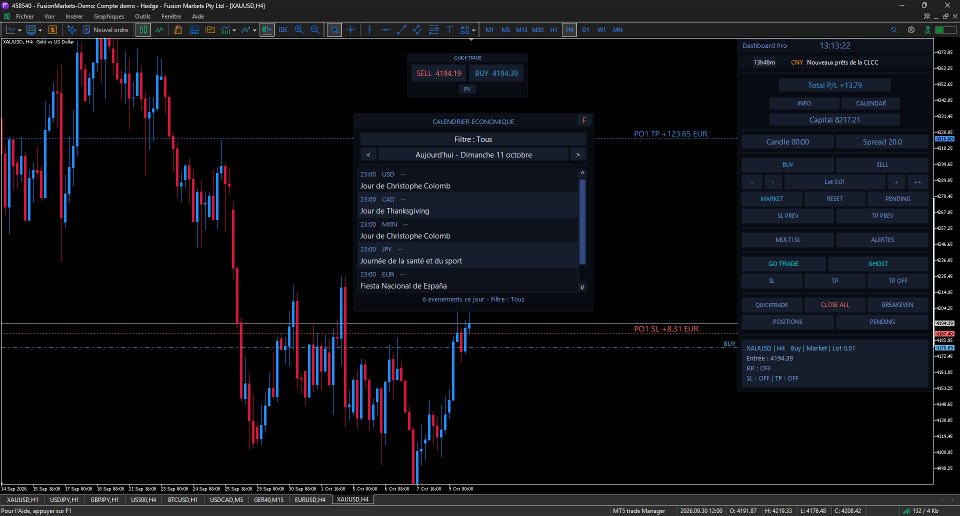Switch to the BTCUSD,H1 chart tab
This screenshot has height=516, width=960.
coord(182,499)
